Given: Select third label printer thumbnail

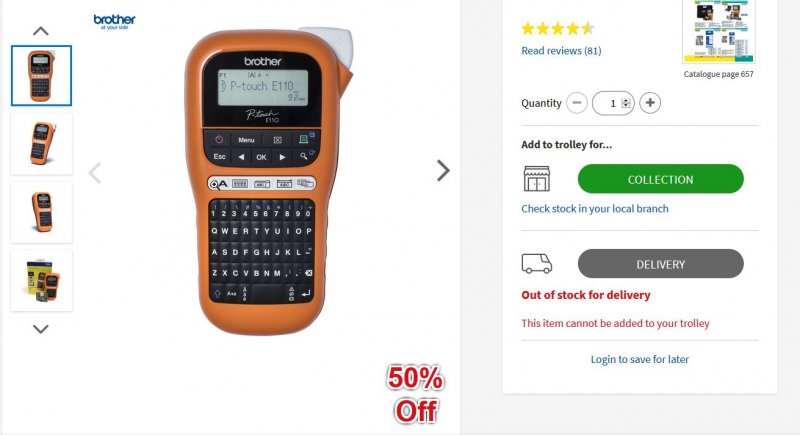Looking at the screenshot, I should pyautogui.click(x=41, y=212).
